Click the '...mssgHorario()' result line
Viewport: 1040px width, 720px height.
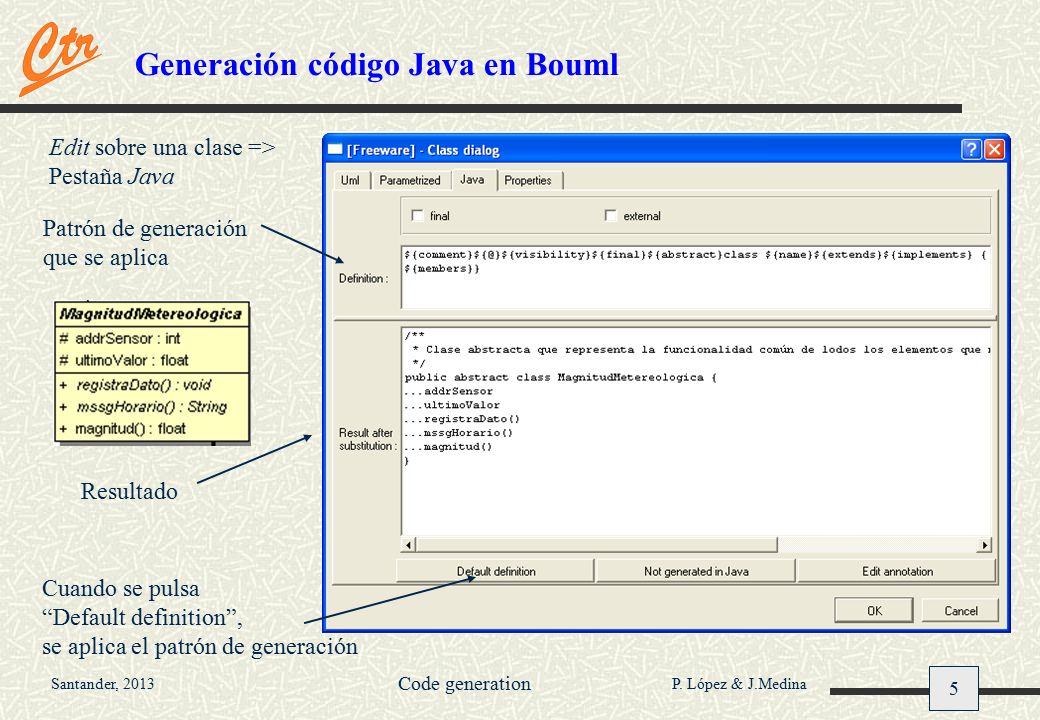tap(458, 433)
